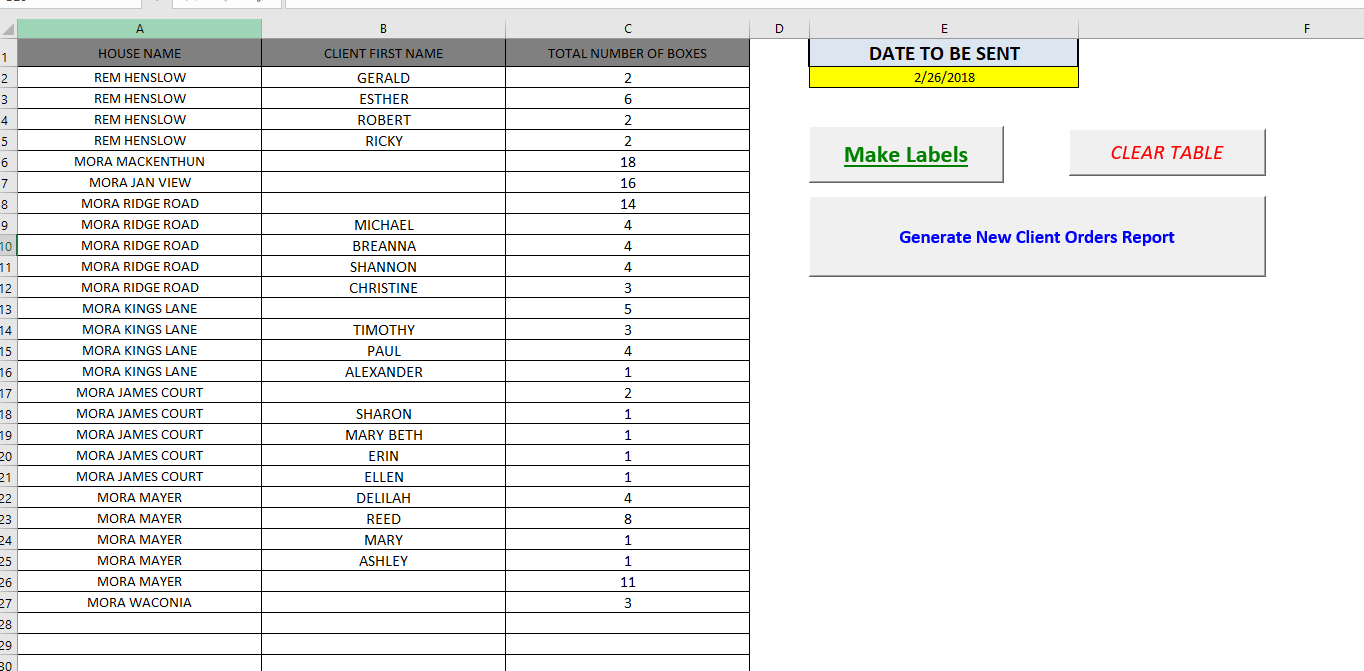This screenshot has width=1364, height=671.
Task: Select column A header
Action: [139, 29]
